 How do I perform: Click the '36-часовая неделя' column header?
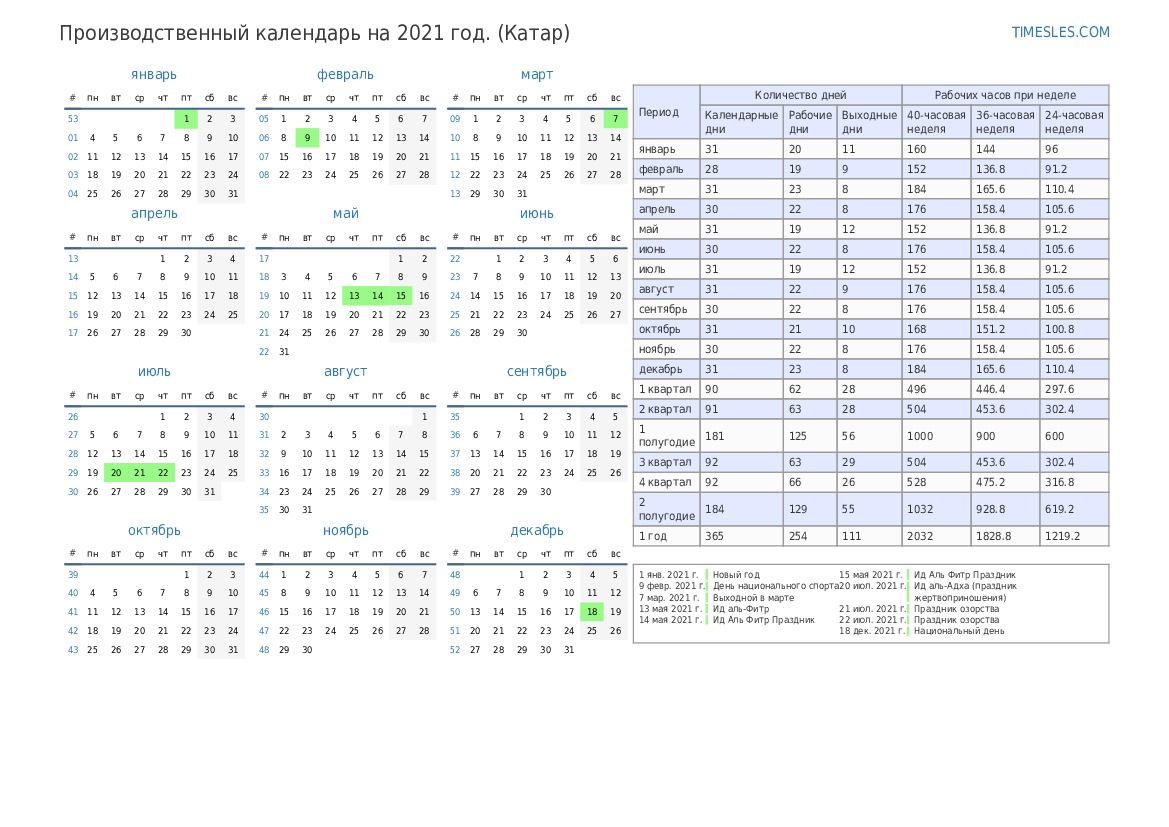1006,122
